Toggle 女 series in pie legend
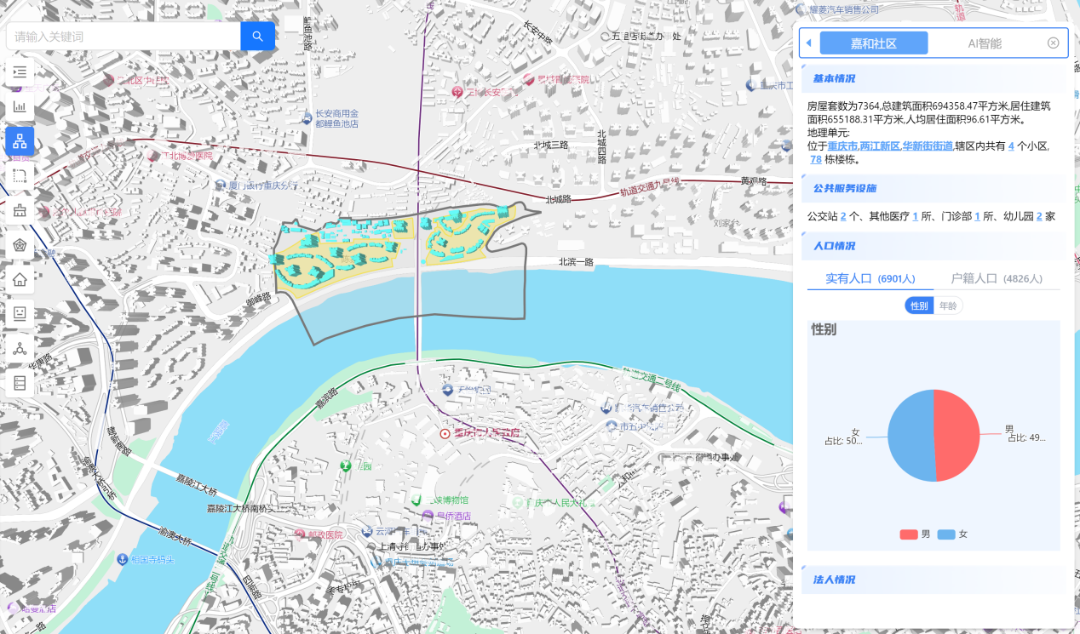 pos(953,534)
